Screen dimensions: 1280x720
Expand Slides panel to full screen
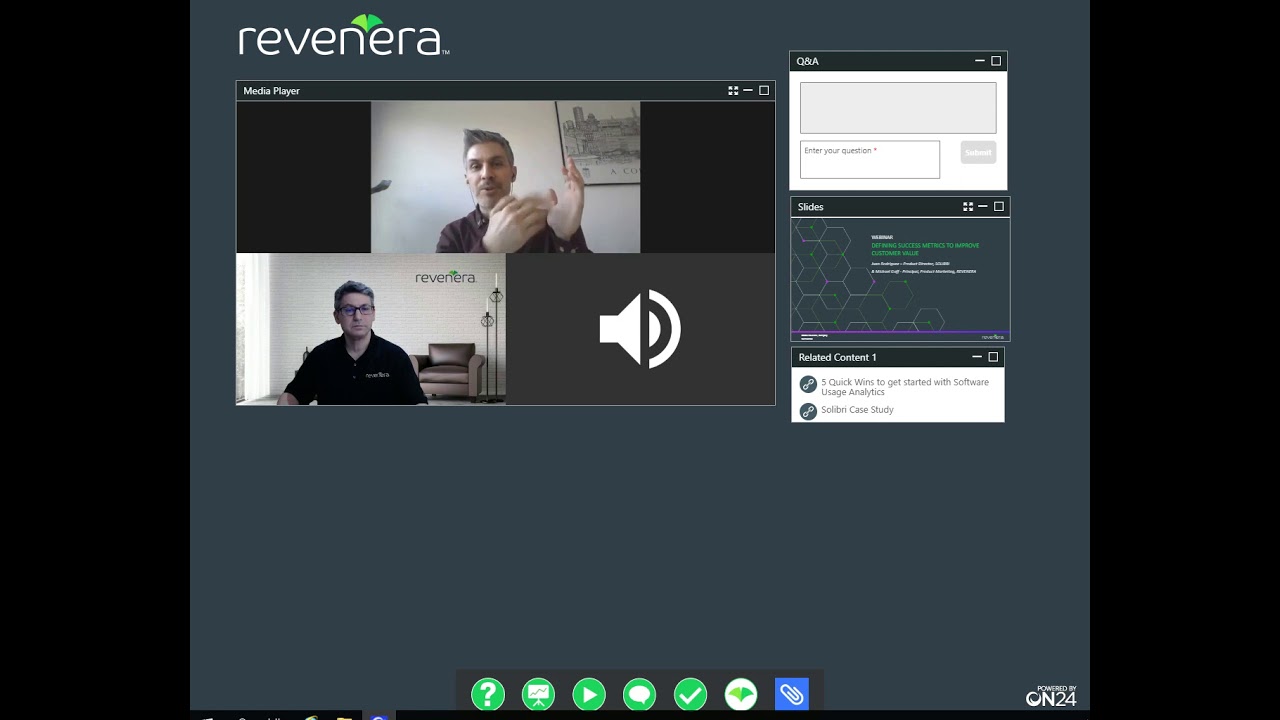click(x=968, y=206)
